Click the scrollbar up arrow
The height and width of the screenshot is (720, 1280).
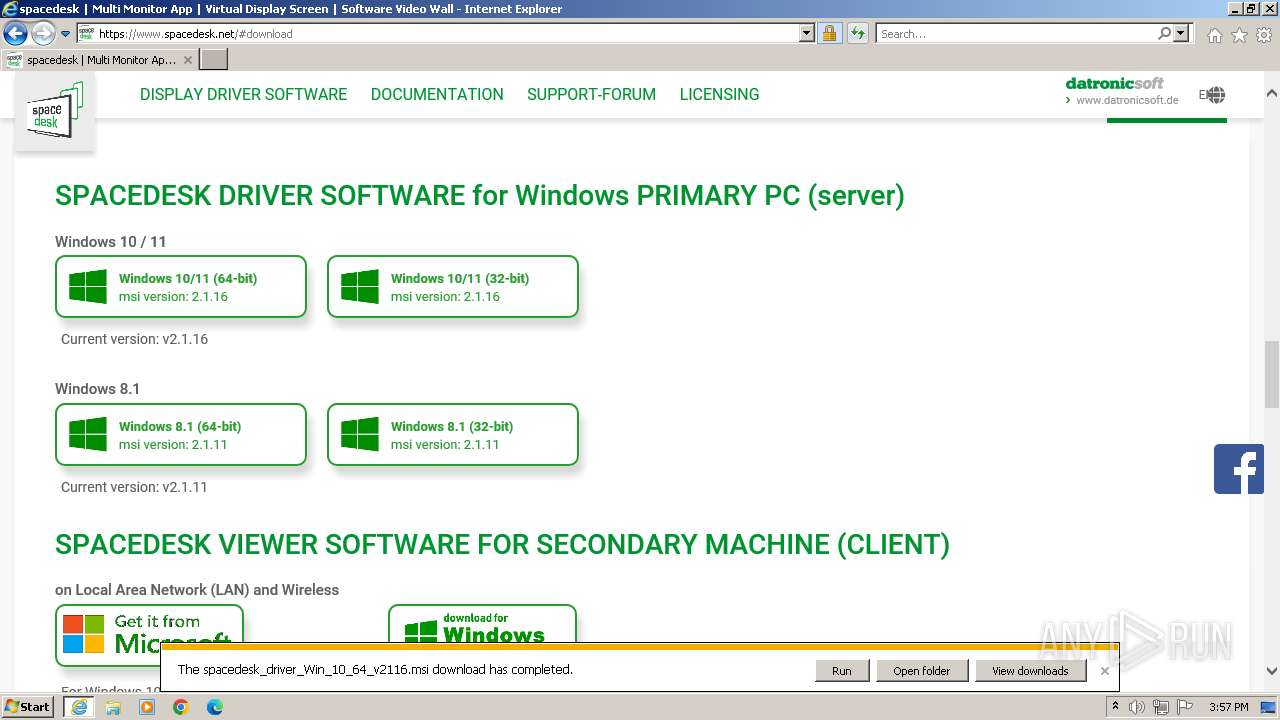tap(1272, 93)
